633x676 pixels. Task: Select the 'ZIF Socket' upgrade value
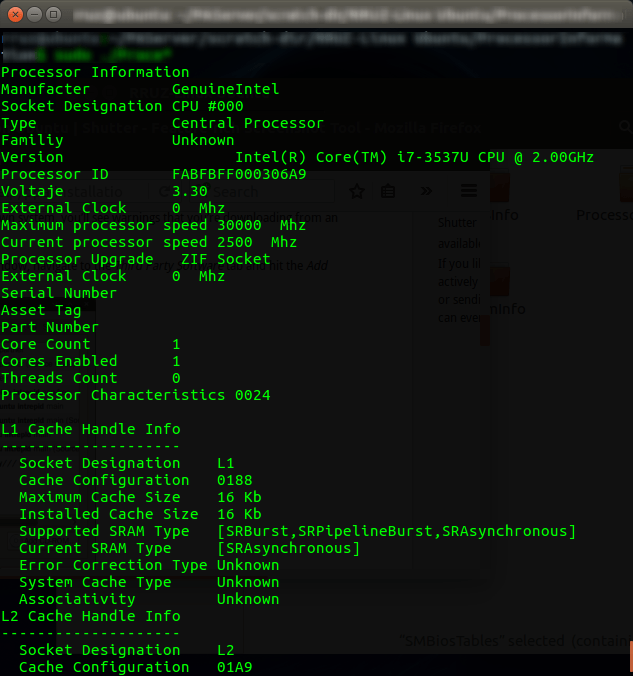tap(226, 259)
